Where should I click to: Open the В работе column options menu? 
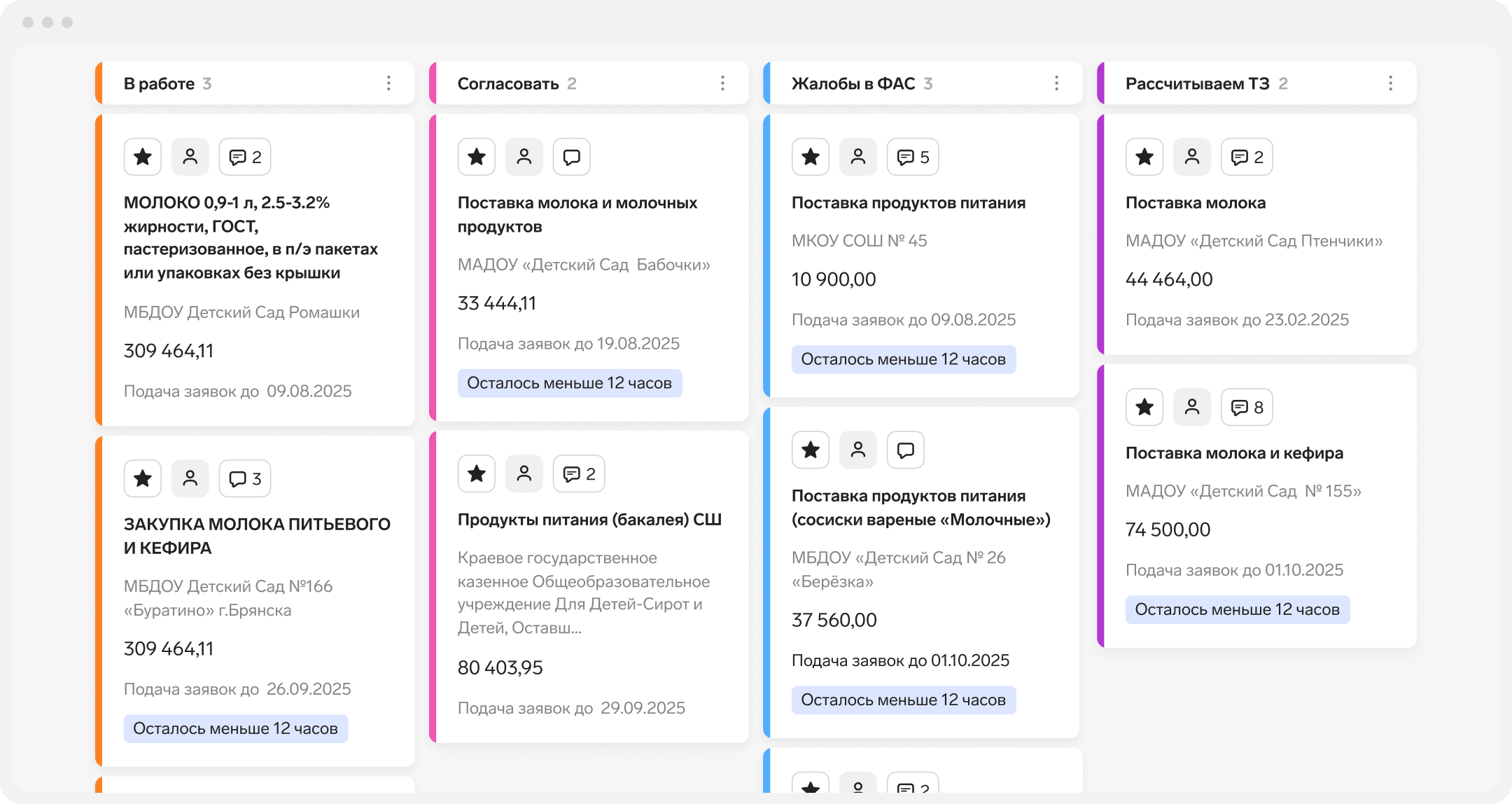coord(388,83)
